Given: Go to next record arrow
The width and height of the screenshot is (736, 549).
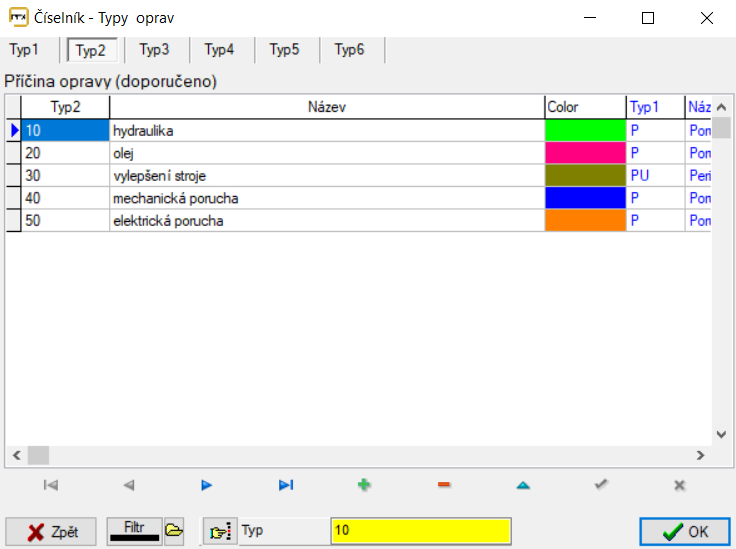Looking at the screenshot, I should (x=207, y=485).
